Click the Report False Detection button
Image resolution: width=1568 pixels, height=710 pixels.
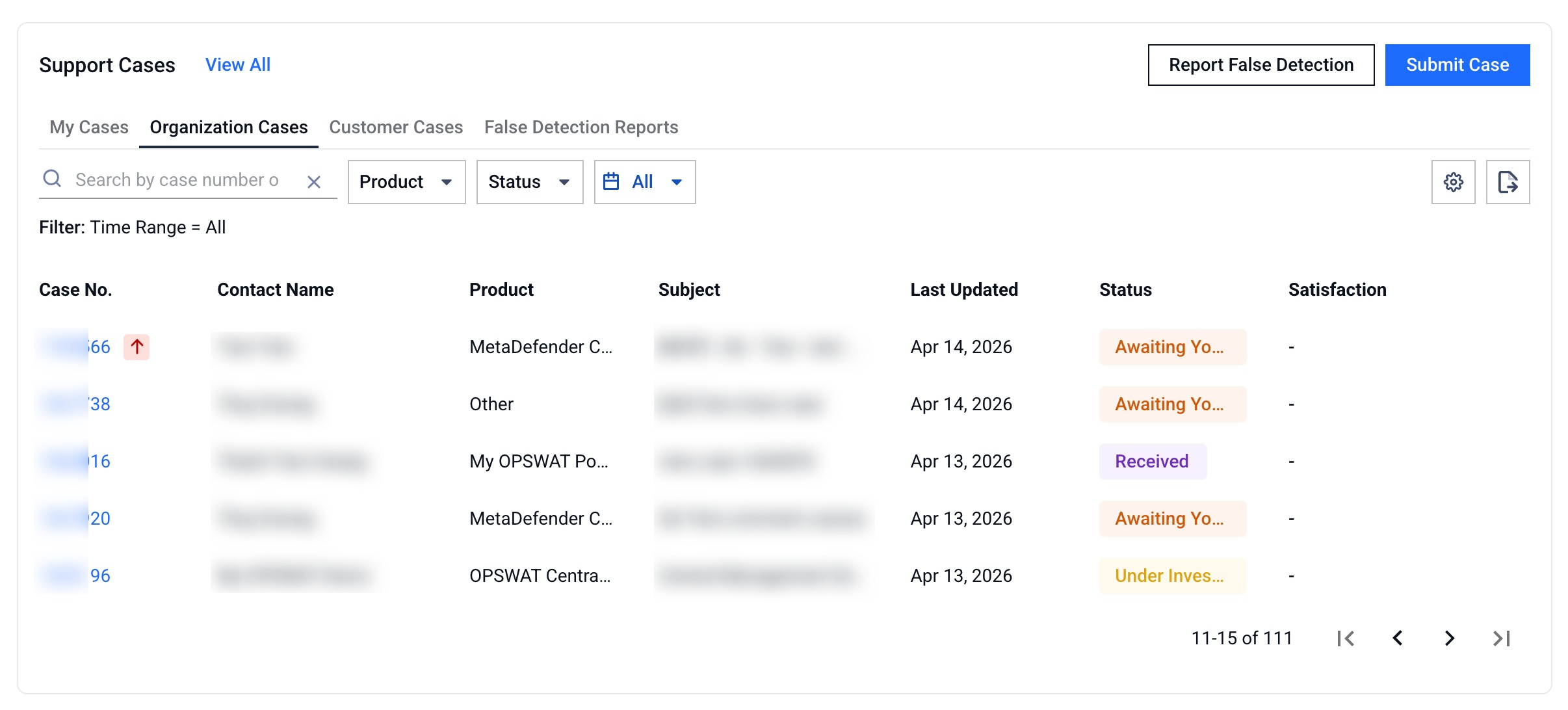pos(1261,65)
